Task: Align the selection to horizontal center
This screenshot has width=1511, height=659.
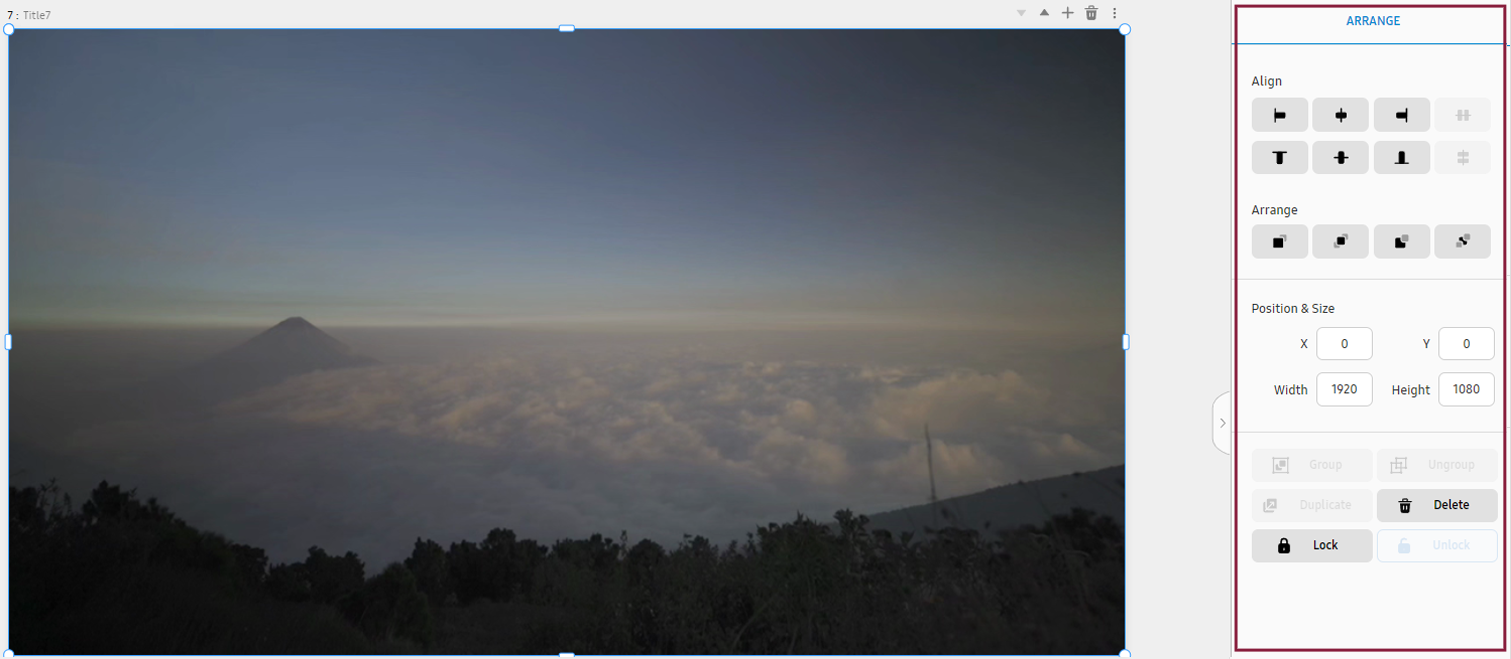Action: 1340,116
